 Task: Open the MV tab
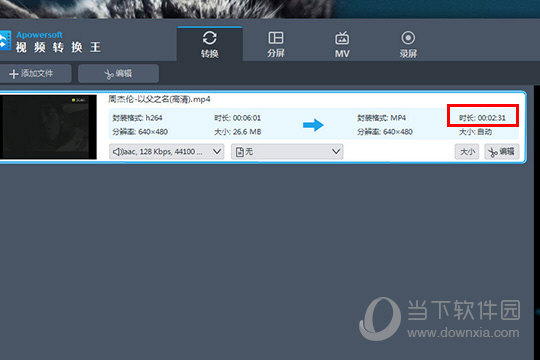[342, 44]
